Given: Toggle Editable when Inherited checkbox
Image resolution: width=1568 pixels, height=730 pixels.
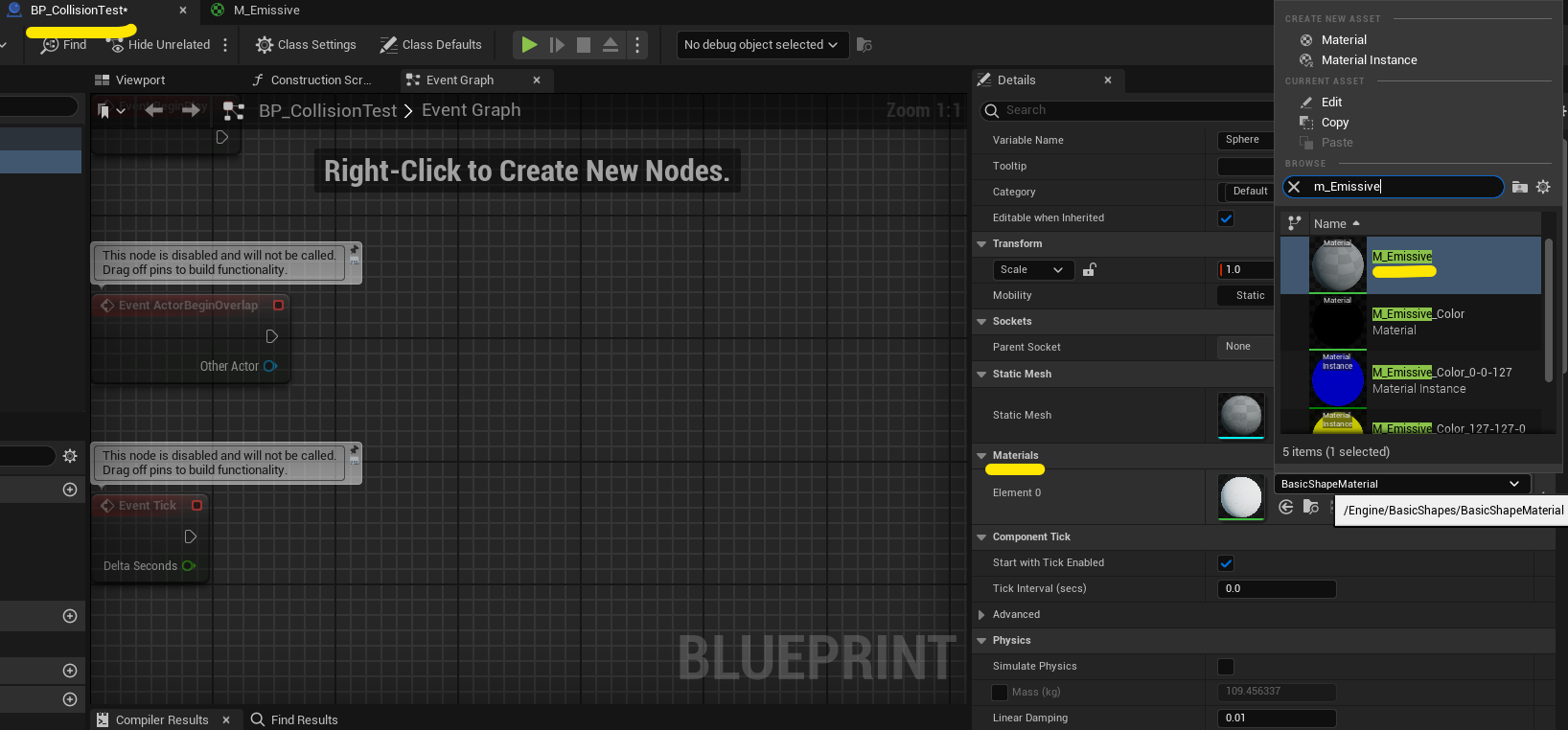Looking at the screenshot, I should (x=1226, y=218).
